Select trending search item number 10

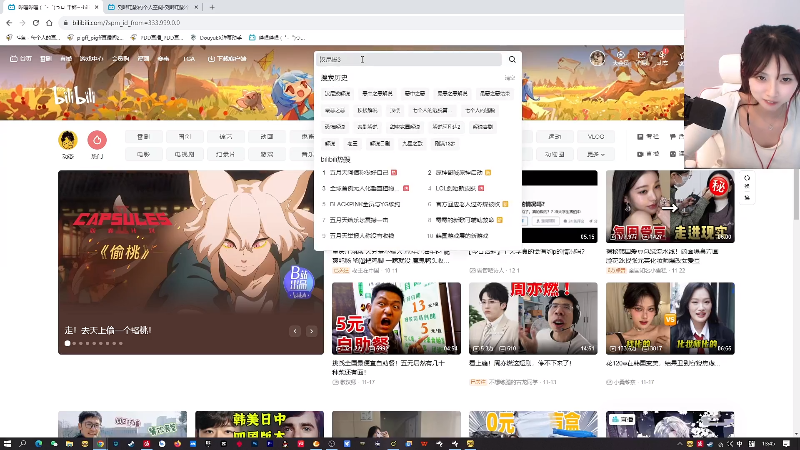click(458, 236)
